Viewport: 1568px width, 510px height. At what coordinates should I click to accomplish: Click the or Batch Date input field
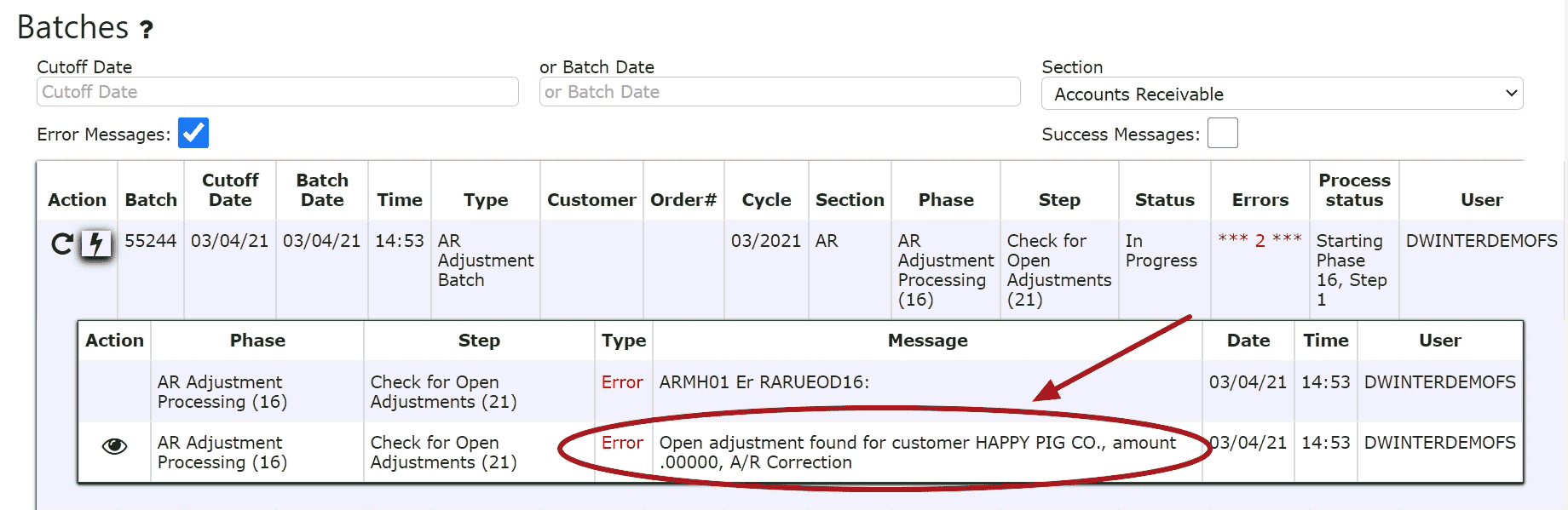[779, 92]
